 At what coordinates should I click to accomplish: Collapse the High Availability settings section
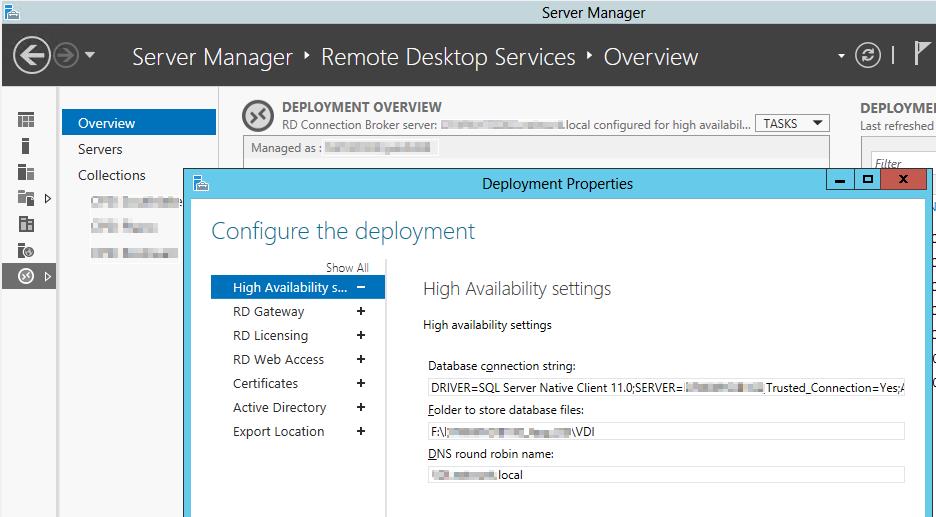(x=361, y=287)
